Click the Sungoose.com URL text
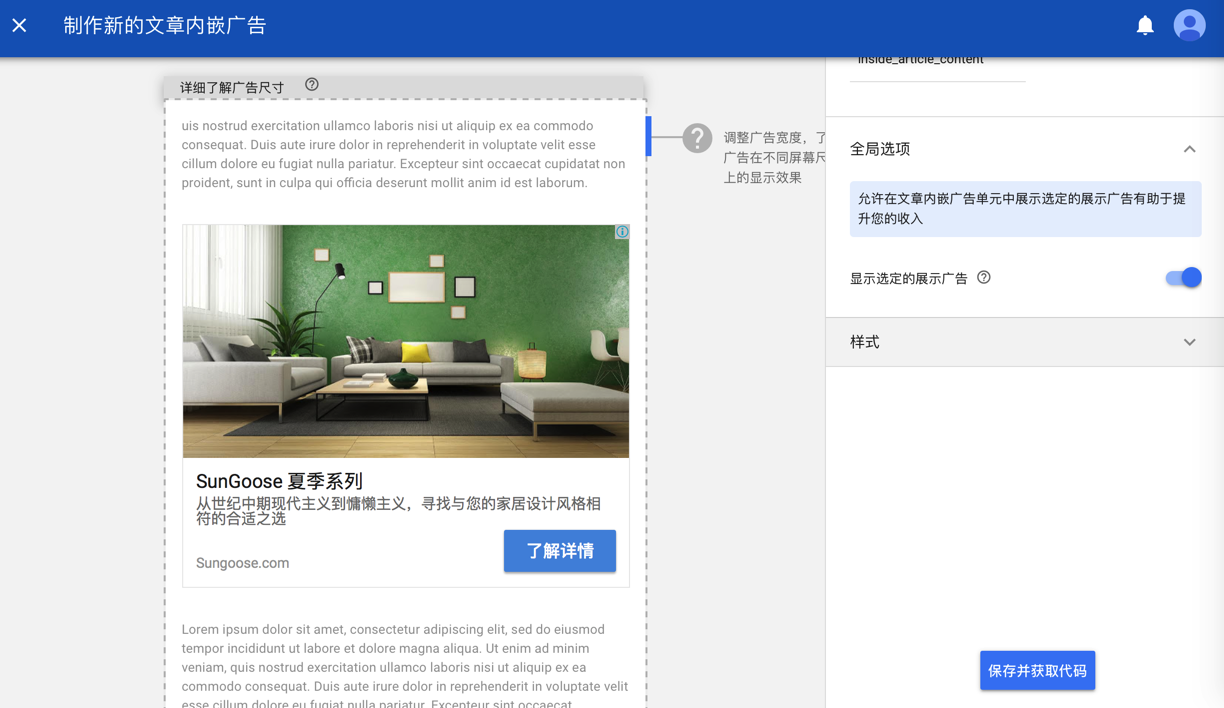This screenshot has height=708, width=1224. 243,563
